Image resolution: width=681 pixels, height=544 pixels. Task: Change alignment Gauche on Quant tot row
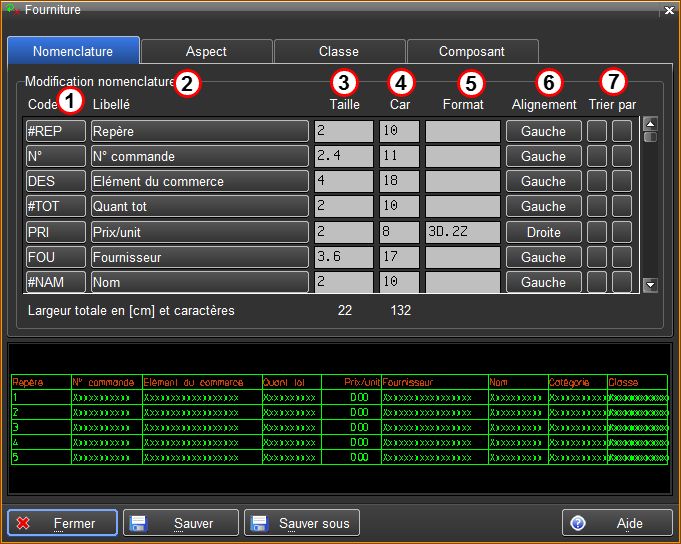(x=543, y=207)
